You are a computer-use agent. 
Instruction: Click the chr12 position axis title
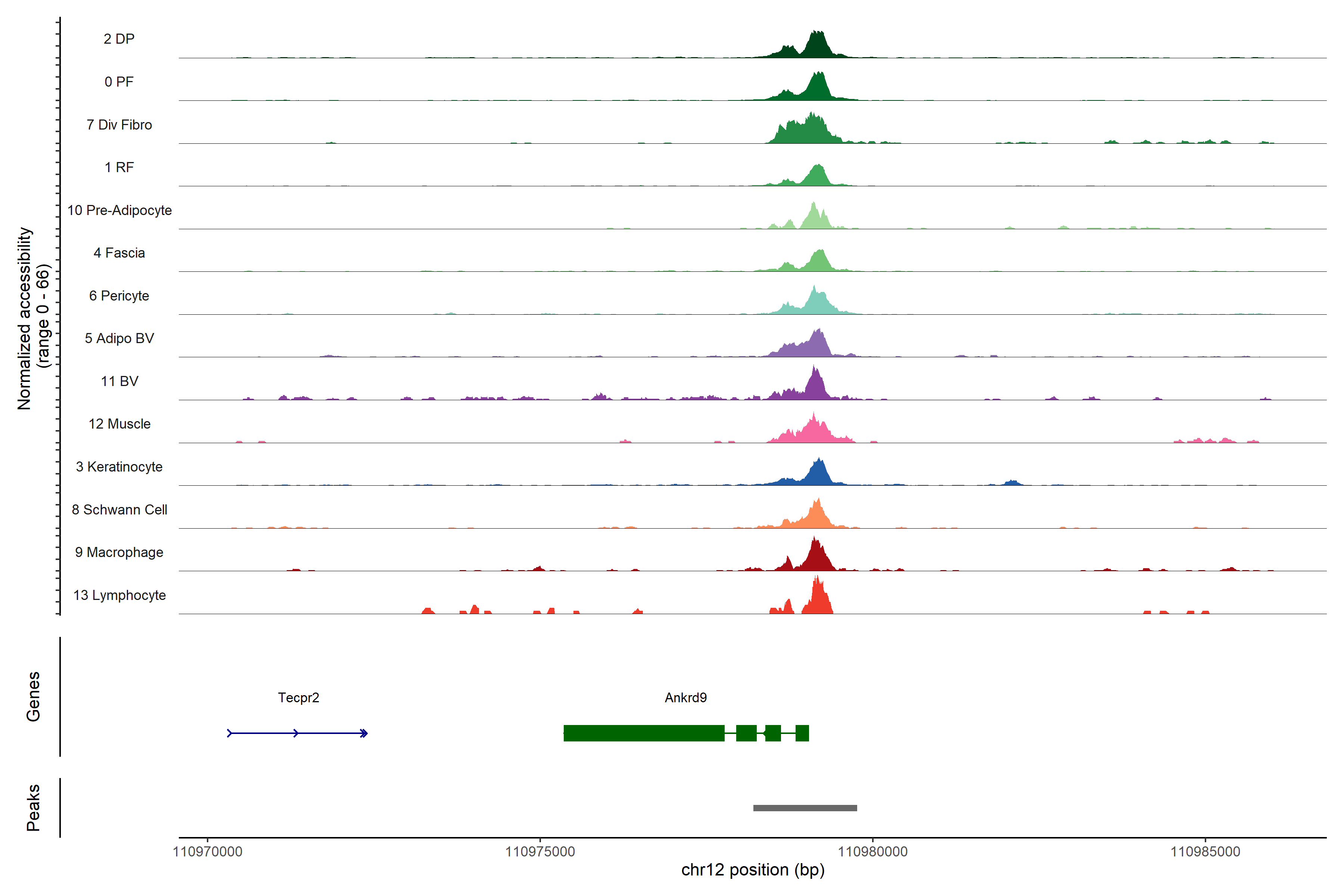(x=753, y=870)
